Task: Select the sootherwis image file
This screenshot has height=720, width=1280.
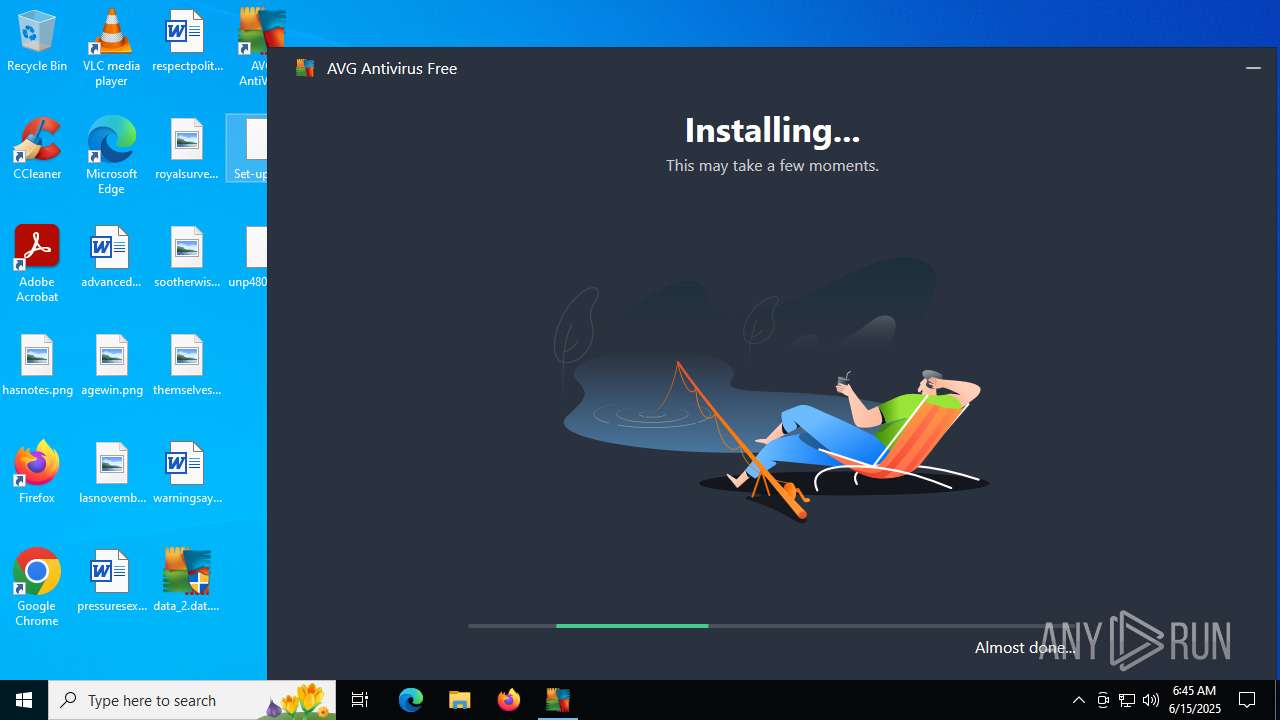Action: [x=187, y=258]
